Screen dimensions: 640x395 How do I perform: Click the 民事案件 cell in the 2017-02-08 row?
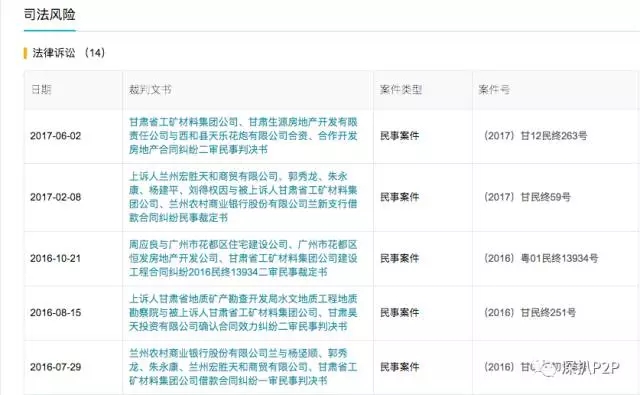coord(400,197)
